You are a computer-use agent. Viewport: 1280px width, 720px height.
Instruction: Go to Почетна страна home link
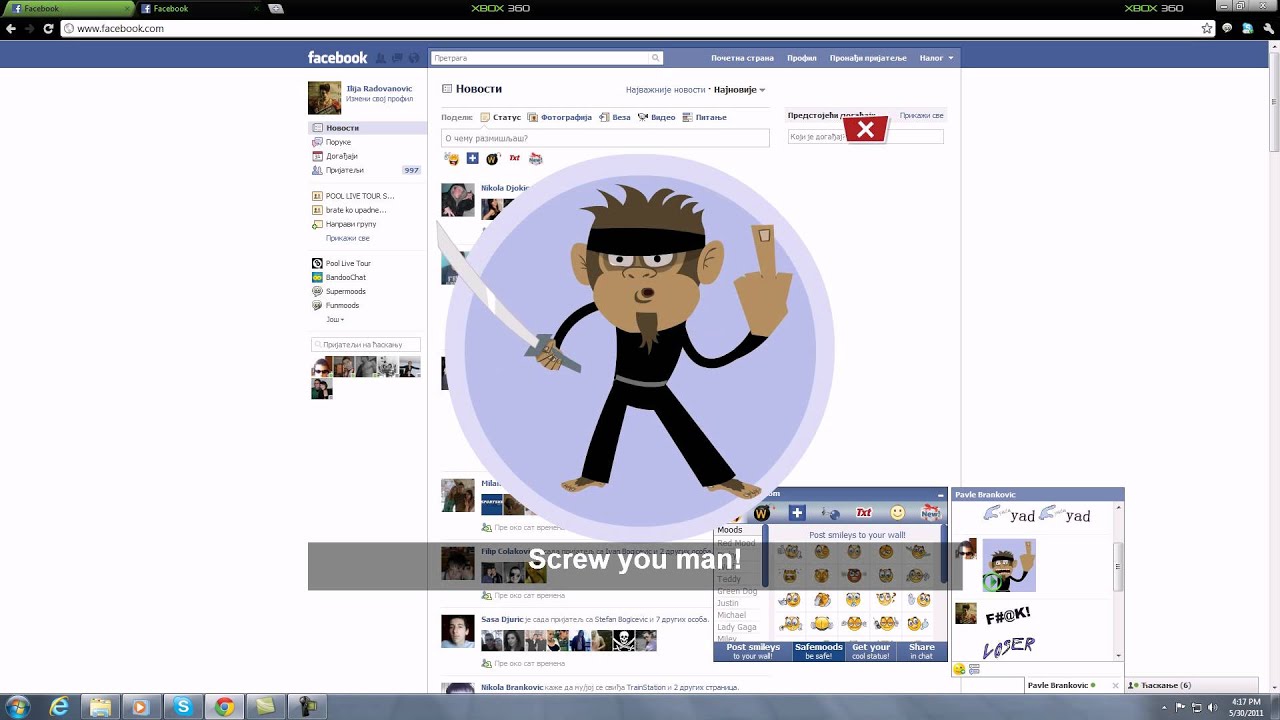[742, 58]
